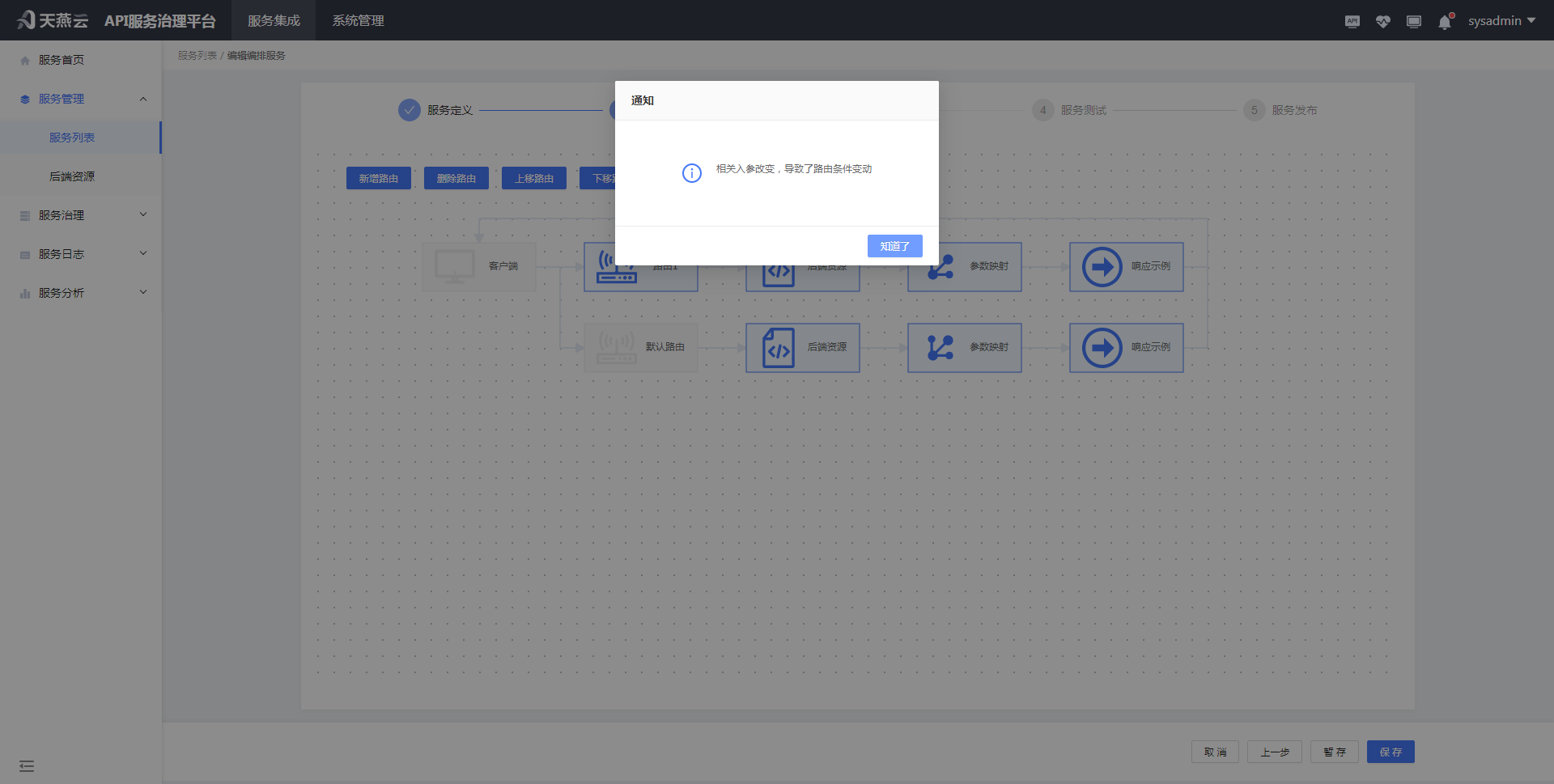Navigate to 服务列表 via the breadcrumb link
The image size is (1554, 784).
click(197, 55)
